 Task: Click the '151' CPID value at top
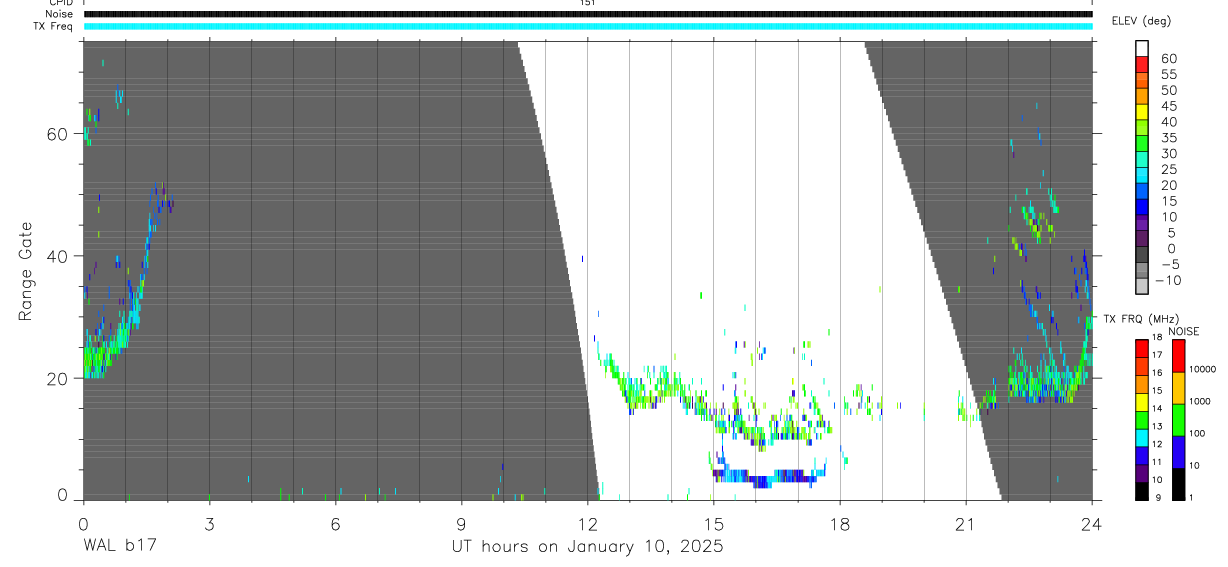(x=587, y=3)
